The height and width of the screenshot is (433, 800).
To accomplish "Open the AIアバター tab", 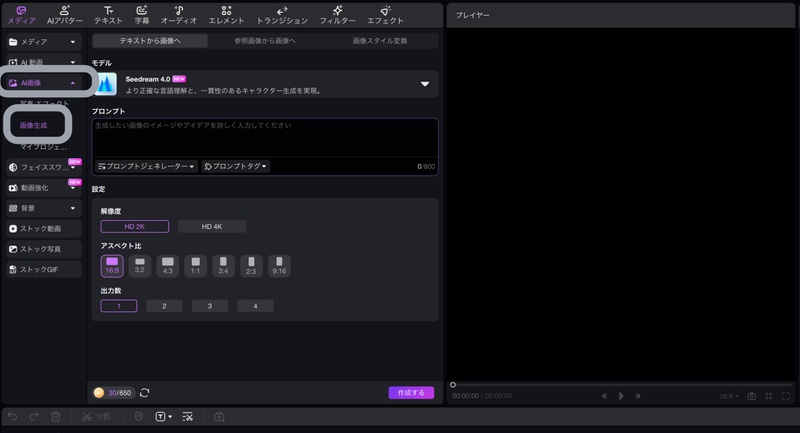I will coord(65,15).
